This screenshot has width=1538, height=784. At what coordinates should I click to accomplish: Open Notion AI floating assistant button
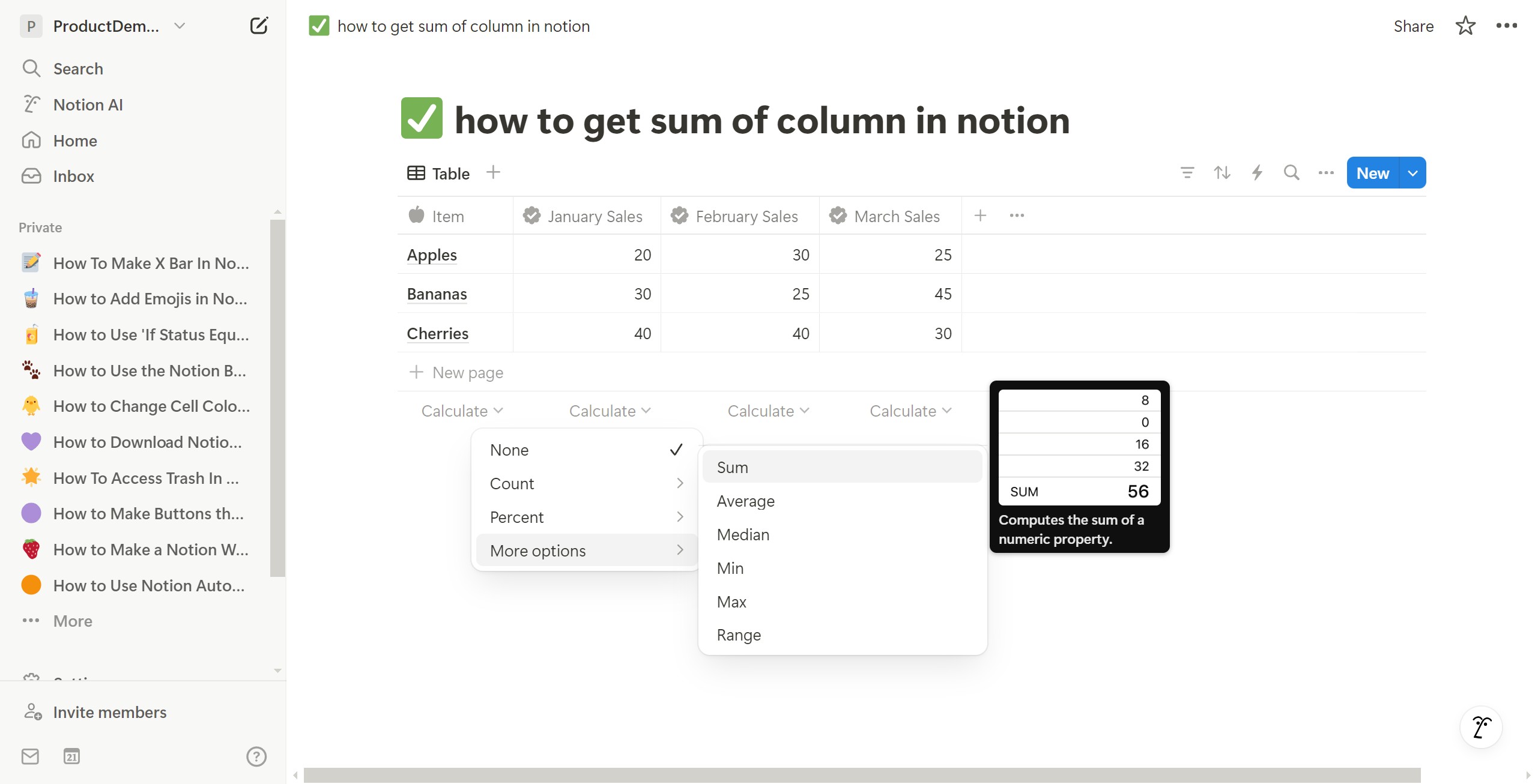[1481, 727]
